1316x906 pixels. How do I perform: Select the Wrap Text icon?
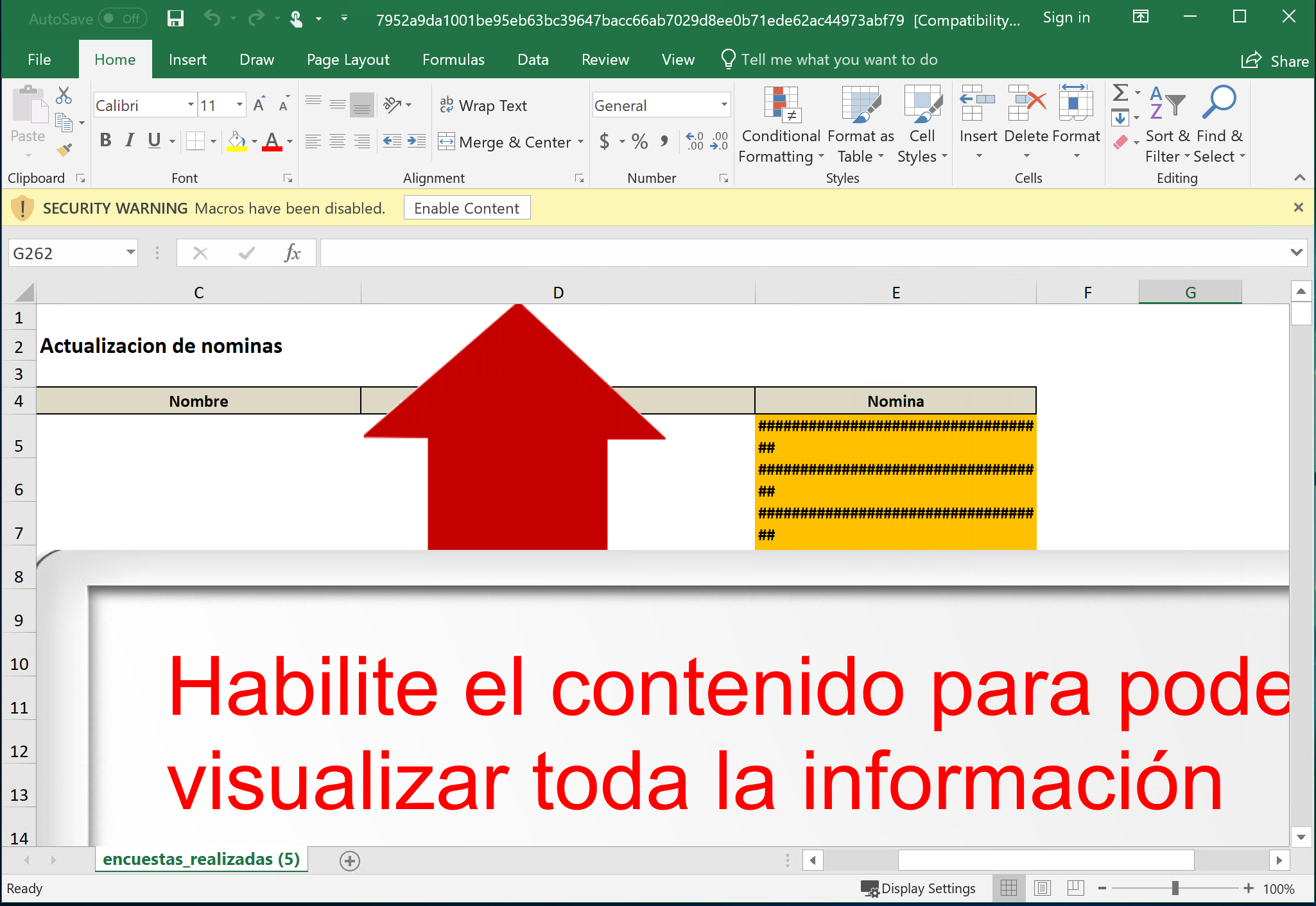pyautogui.click(x=446, y=105)
